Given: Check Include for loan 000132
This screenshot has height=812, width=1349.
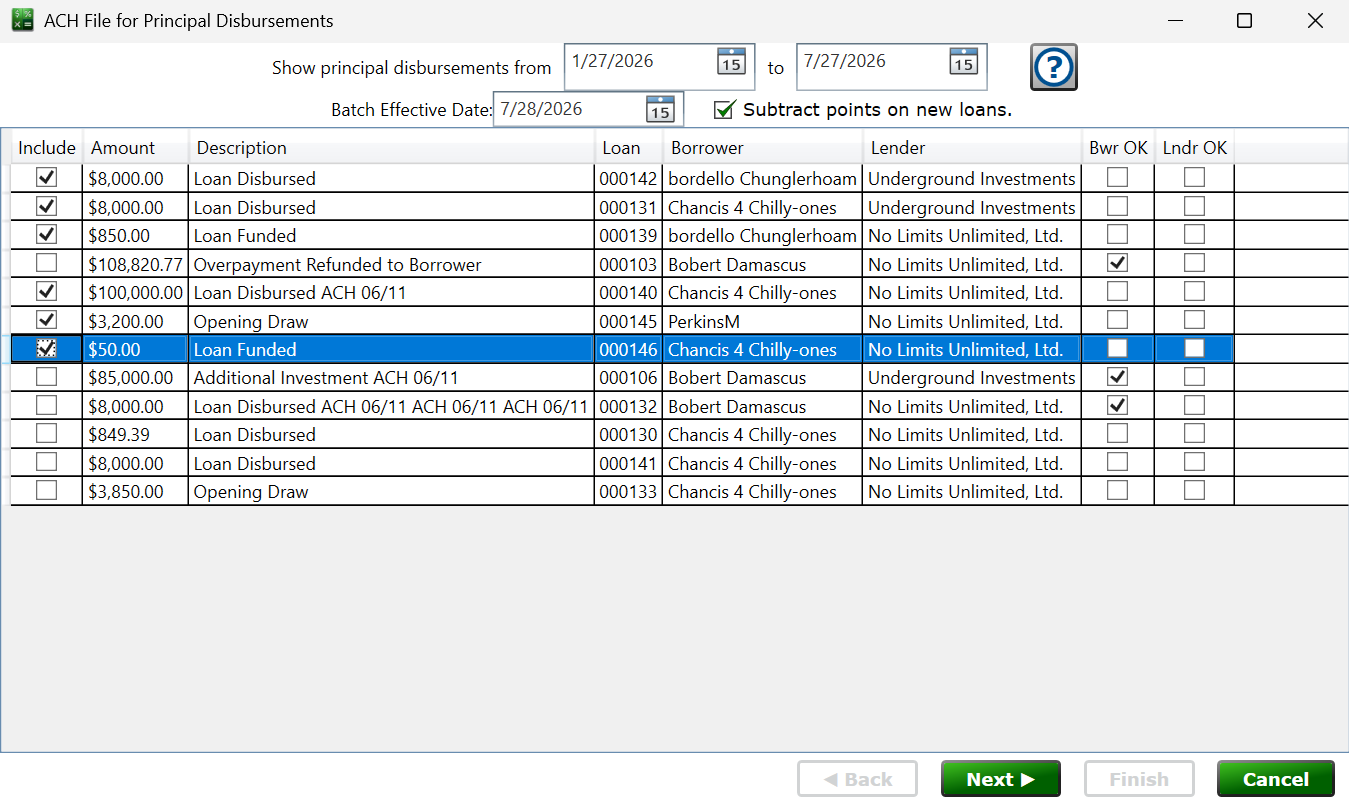Looking at the screenshot, I should [46, 406].
